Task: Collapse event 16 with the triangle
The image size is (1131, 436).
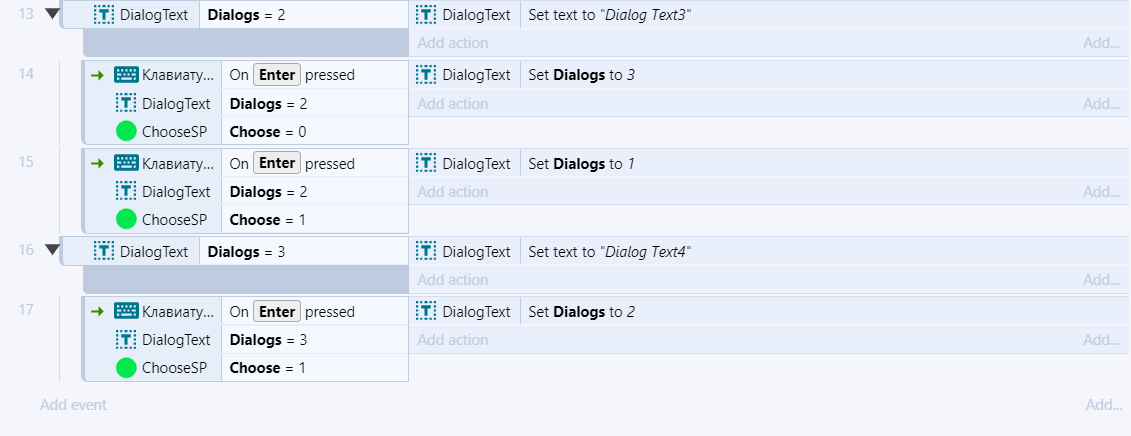Action: click(52, 250)
